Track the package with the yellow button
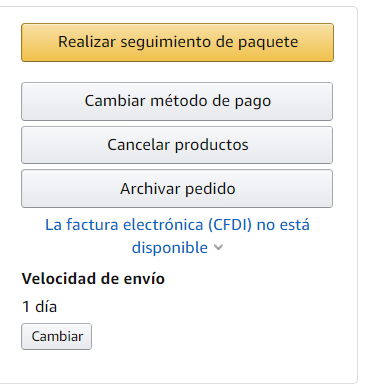Viewport: 372px width, 387px height. click(x=177, y=42)
